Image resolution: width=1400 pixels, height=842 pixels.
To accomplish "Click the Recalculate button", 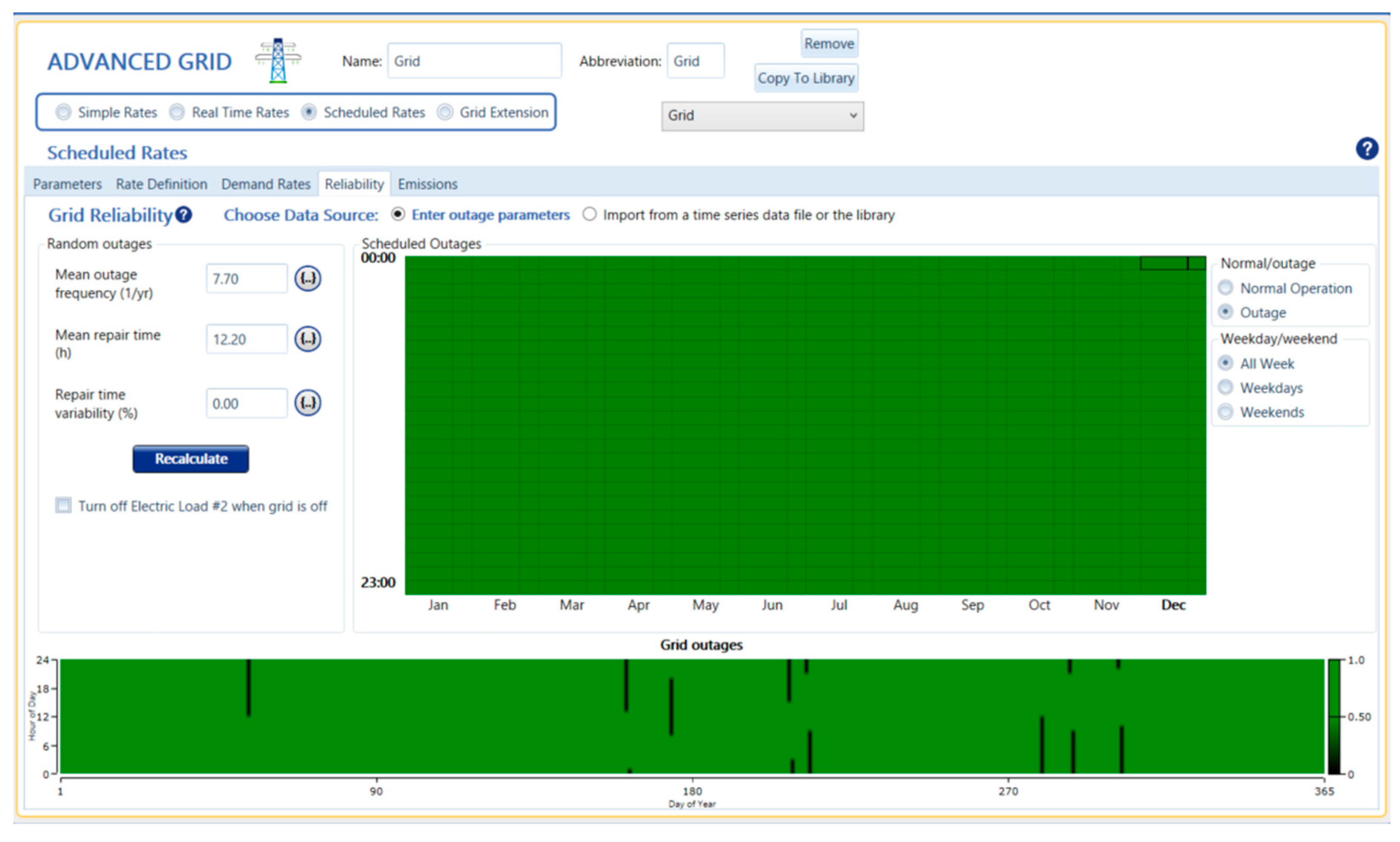I will click(x=191, y=459).
